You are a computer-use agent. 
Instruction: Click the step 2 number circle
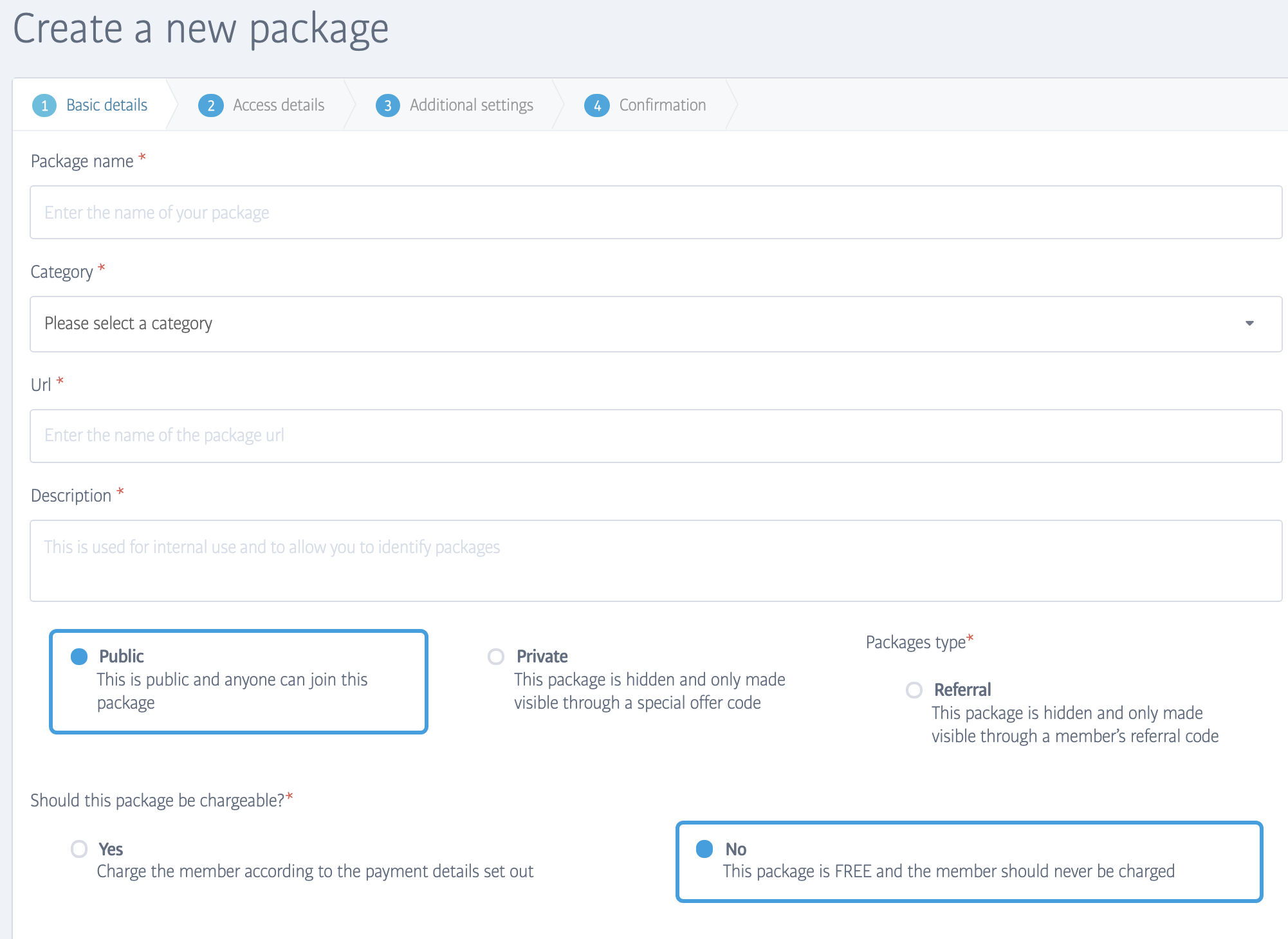click(x=210, y=105)
